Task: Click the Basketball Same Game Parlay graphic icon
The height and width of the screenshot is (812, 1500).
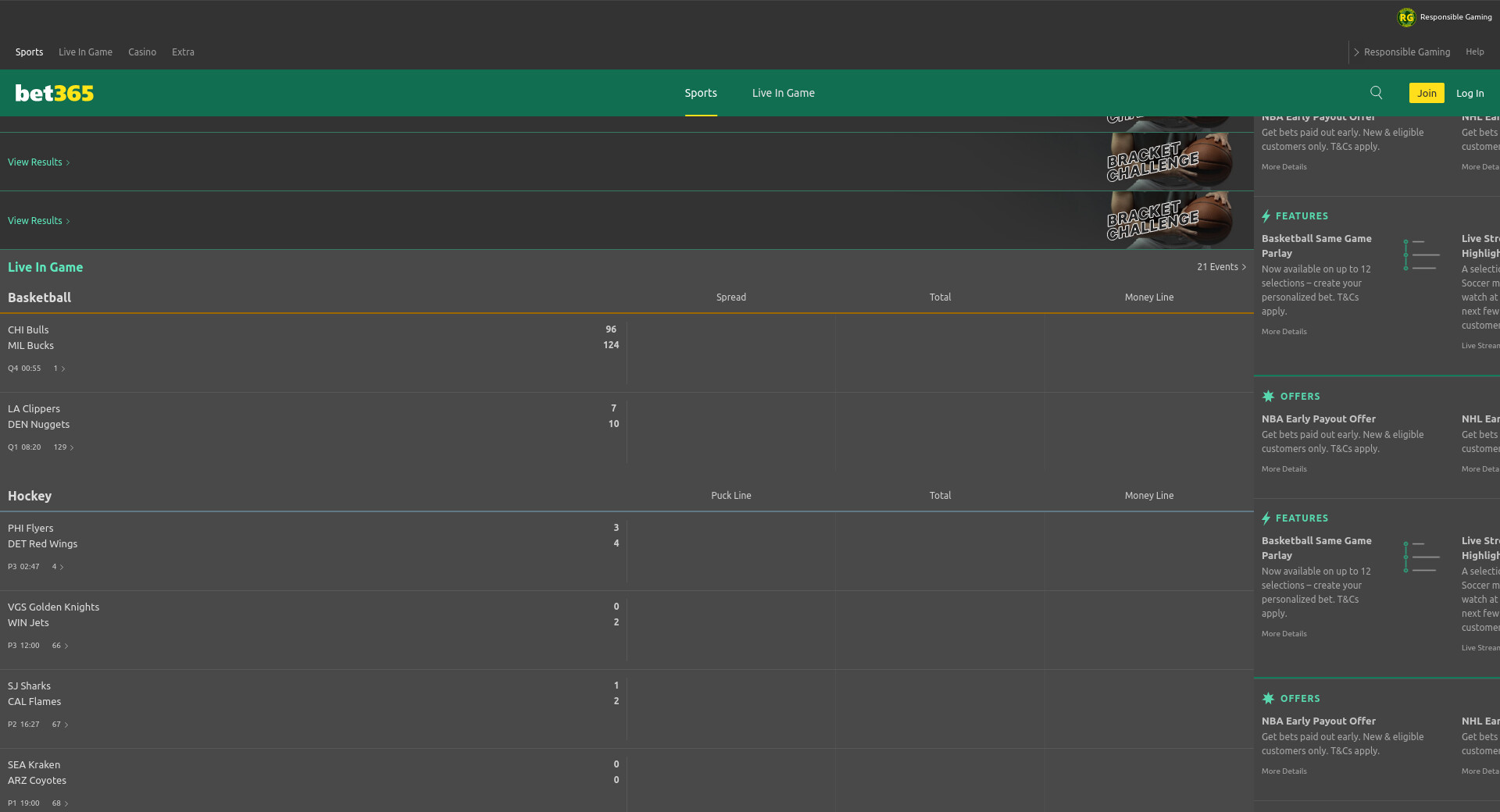Action: tap(1421, 255)
